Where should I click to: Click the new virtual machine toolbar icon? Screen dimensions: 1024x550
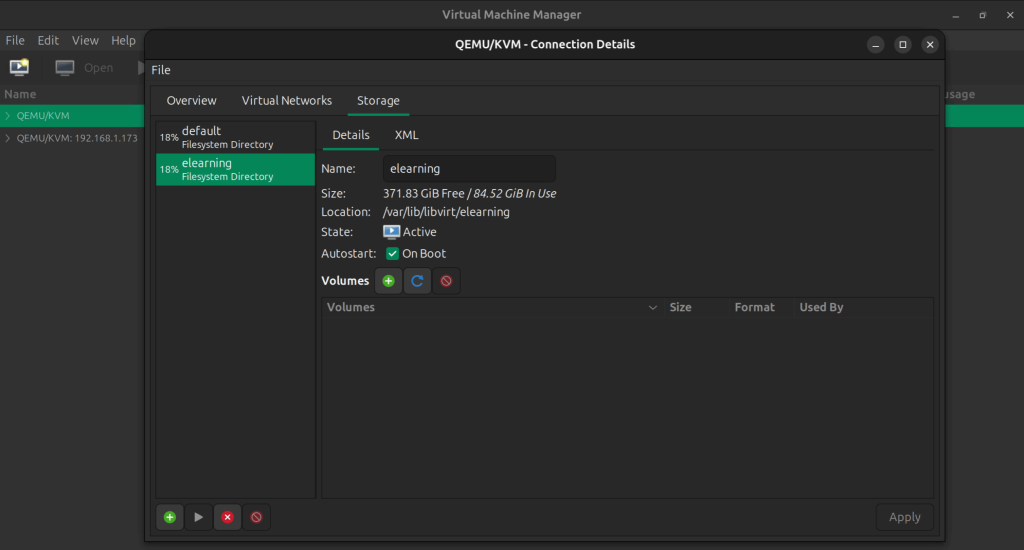(x=19, y=67)
